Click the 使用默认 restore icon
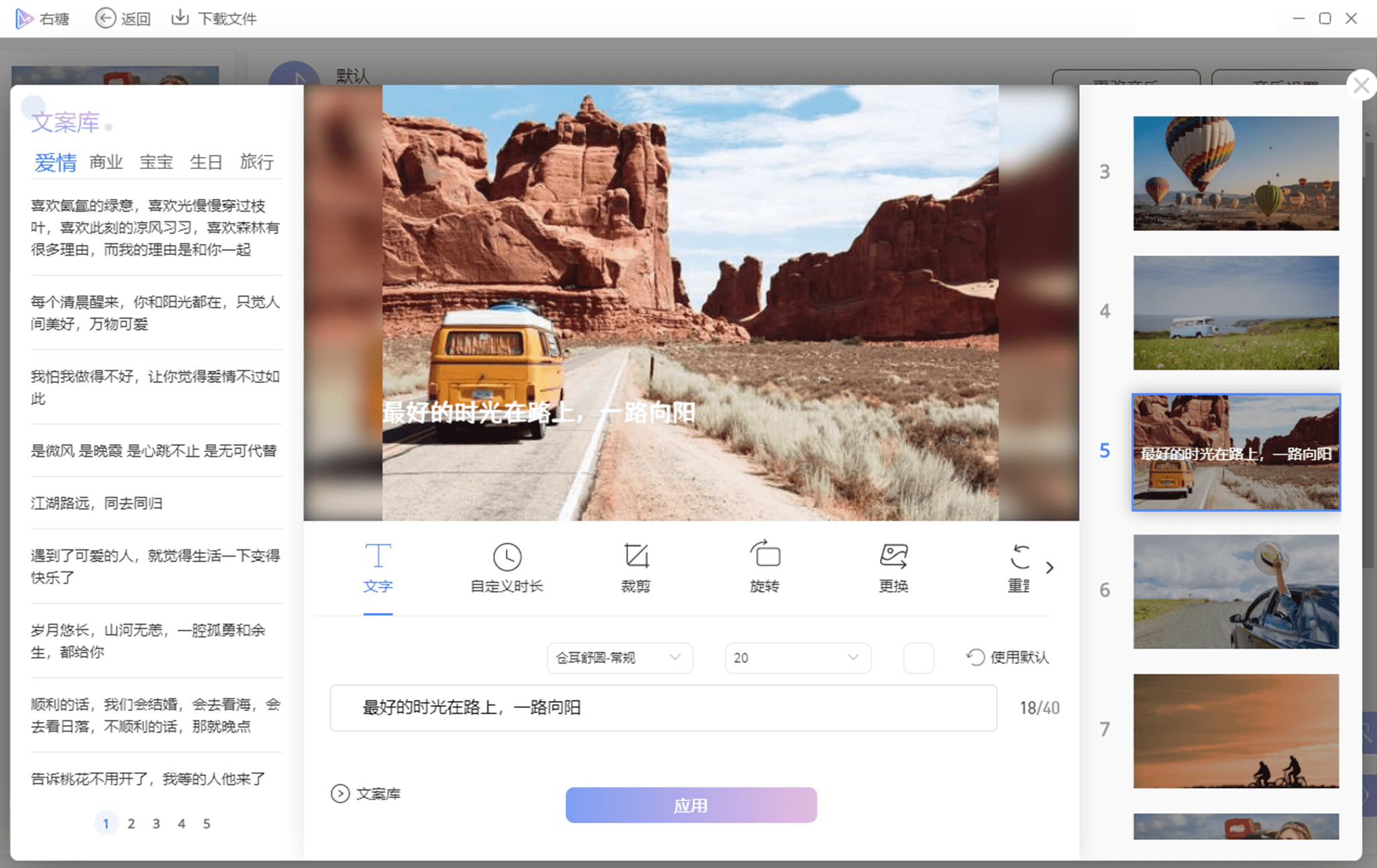This screenshot has width=1377, height=868. 975,657
